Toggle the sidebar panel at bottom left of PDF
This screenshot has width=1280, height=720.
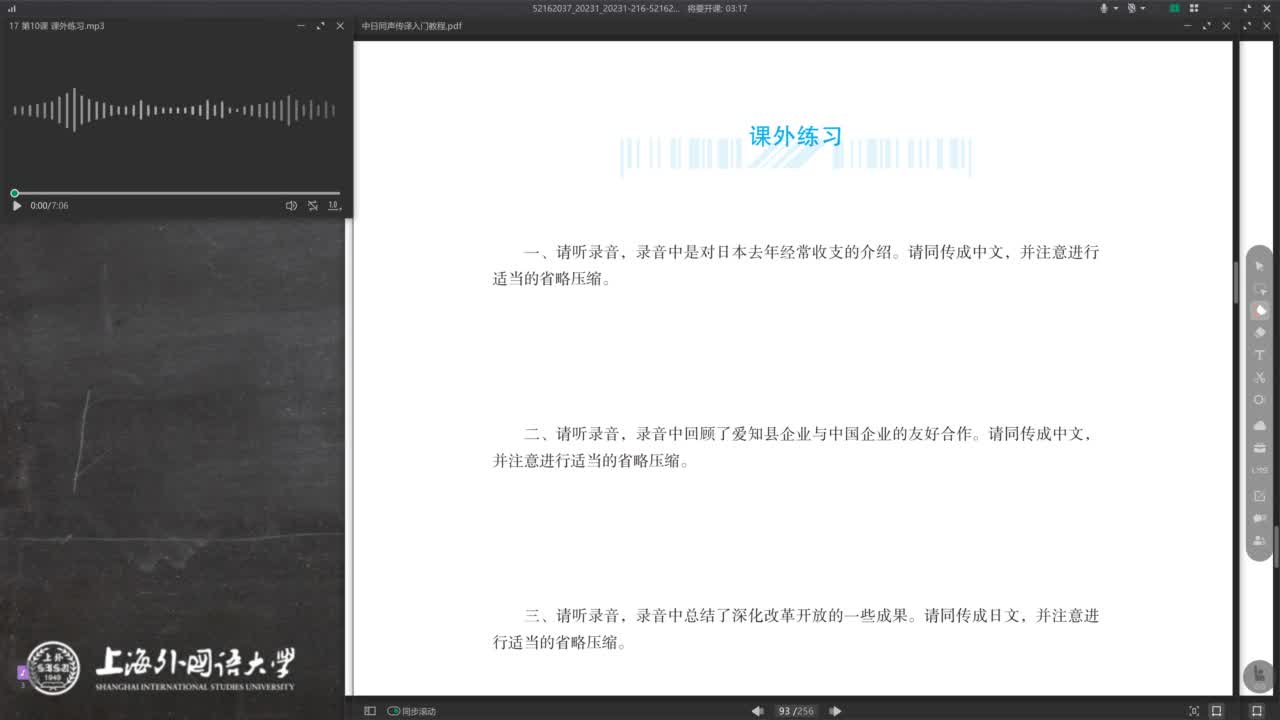(369, 711)
